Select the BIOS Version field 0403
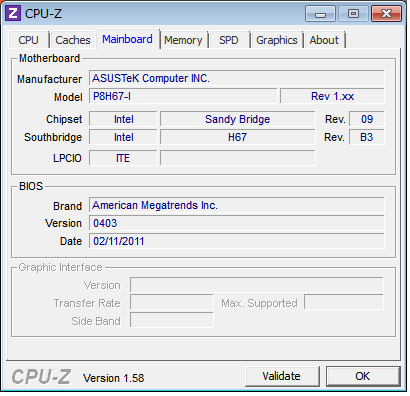Viewport: 410px width, 396px height. tap(237, 223)
